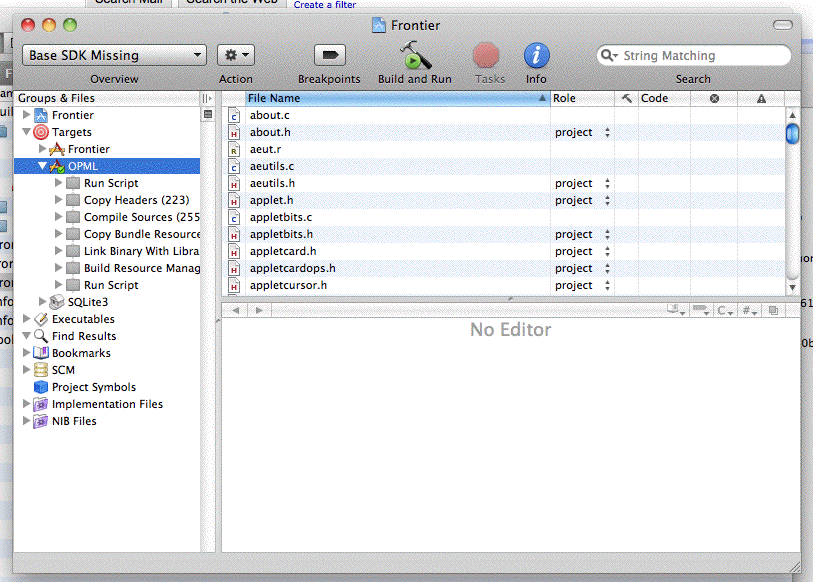Expand the Executables group
The image size is (813, 582).
coord(27,319)
